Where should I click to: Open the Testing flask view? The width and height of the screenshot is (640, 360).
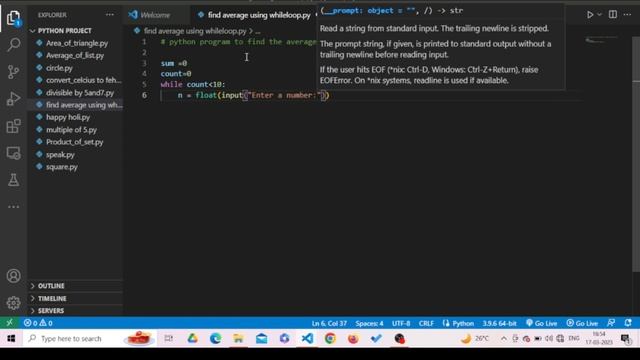pos(13,180)
